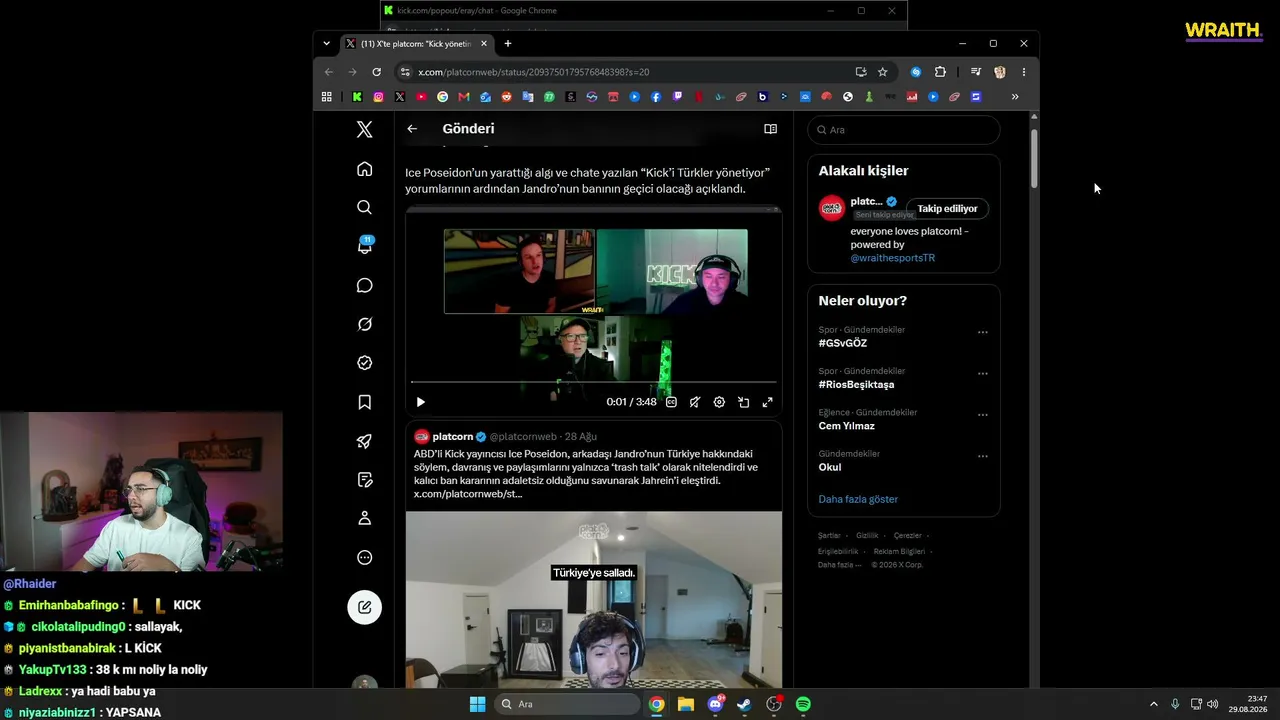Open the Kick bookmark in bookmarks bar
1280x720 pixels.
coord(357,97)
